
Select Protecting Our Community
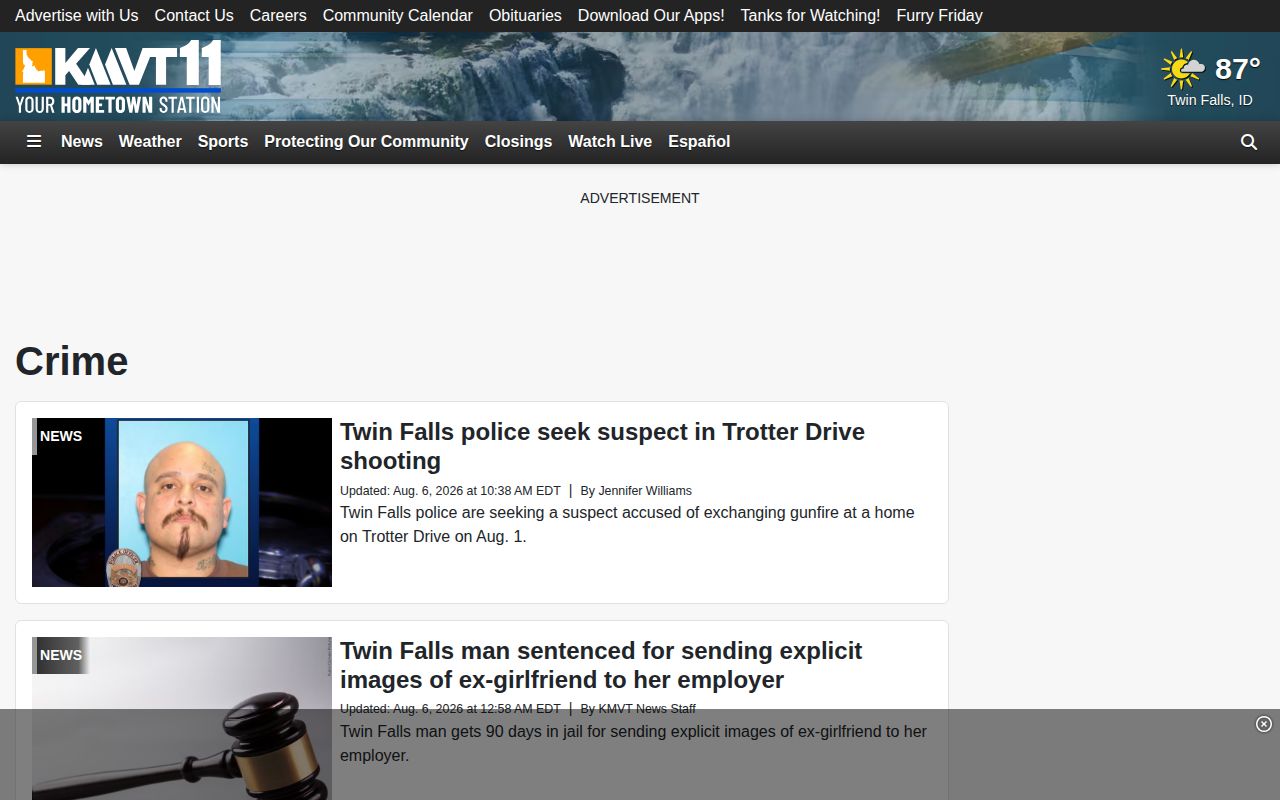[x=366, y=142]
